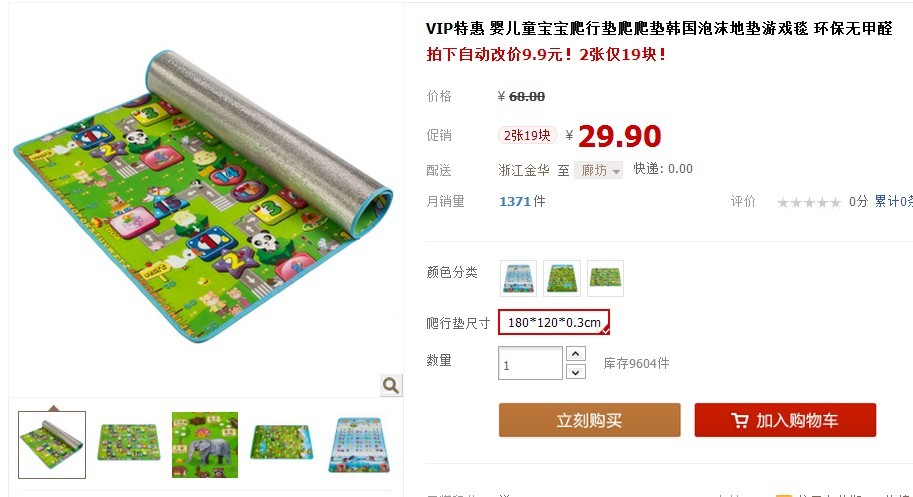Select the blue alphabet mat thumbnail
The image size is (913, 497).
pos(359,445)
